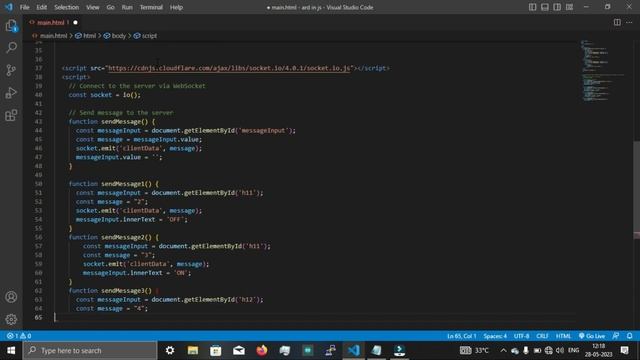Open the Explorer view in activity bar

pos(11,26)
